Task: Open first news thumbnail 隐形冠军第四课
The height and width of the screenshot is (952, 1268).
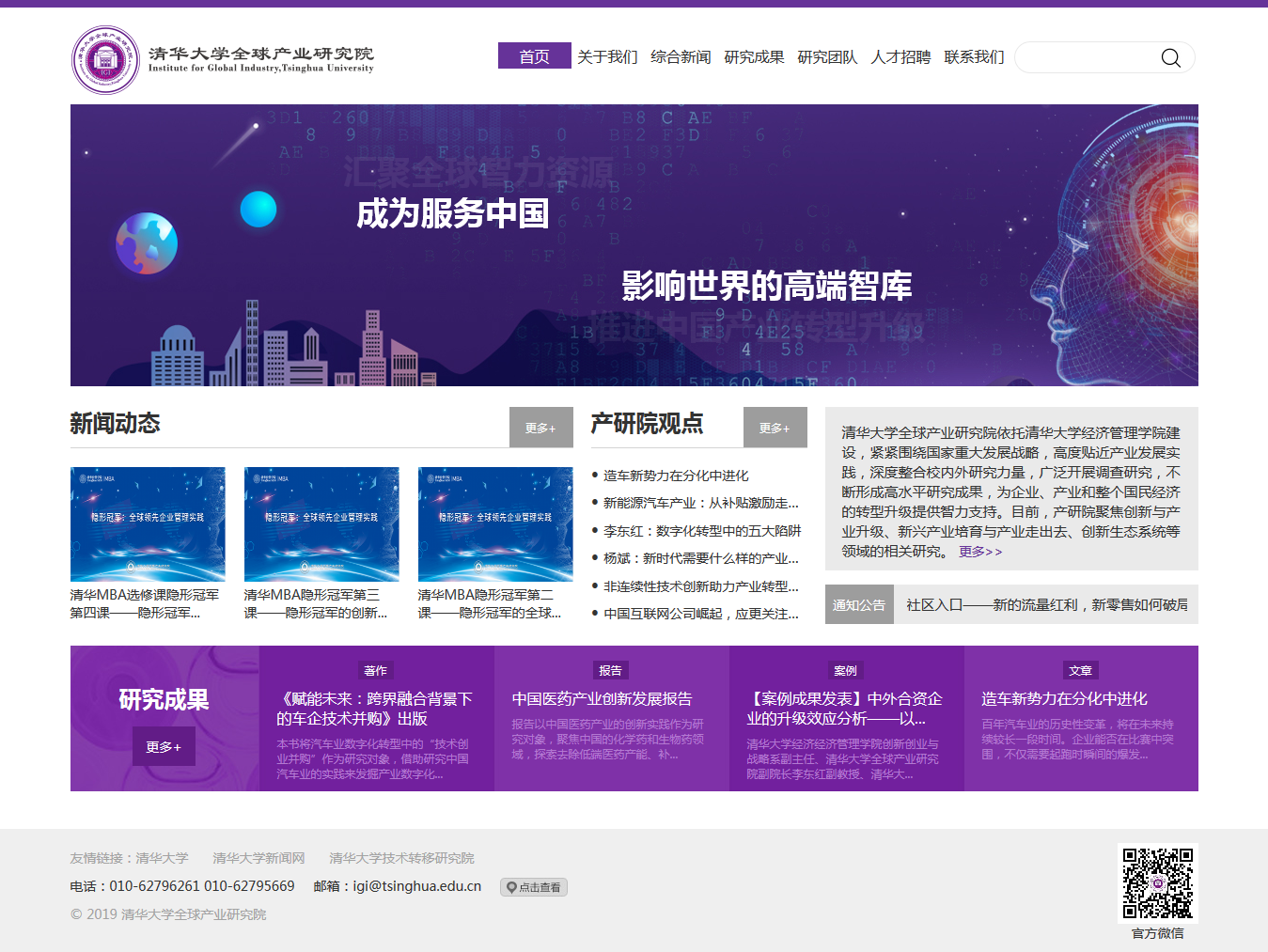Action: (x=148, y=524)
